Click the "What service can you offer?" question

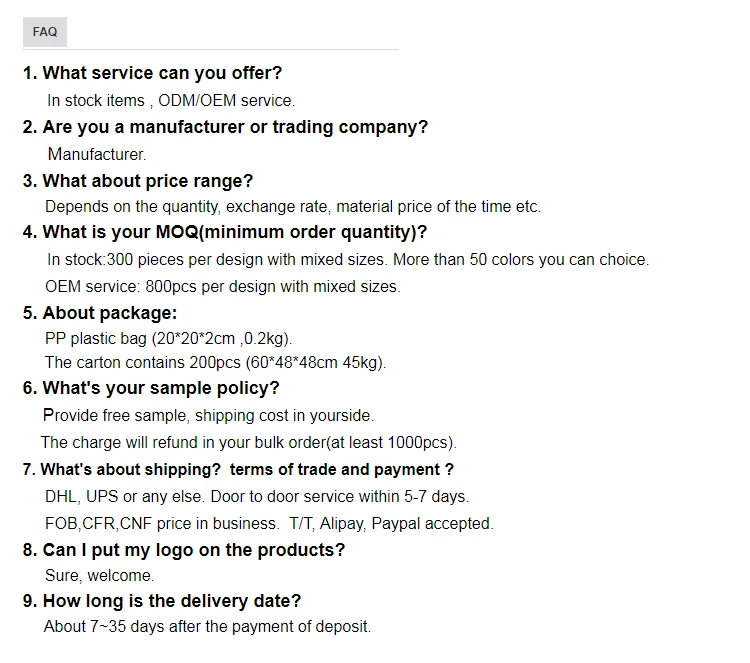tap(153, 73)
